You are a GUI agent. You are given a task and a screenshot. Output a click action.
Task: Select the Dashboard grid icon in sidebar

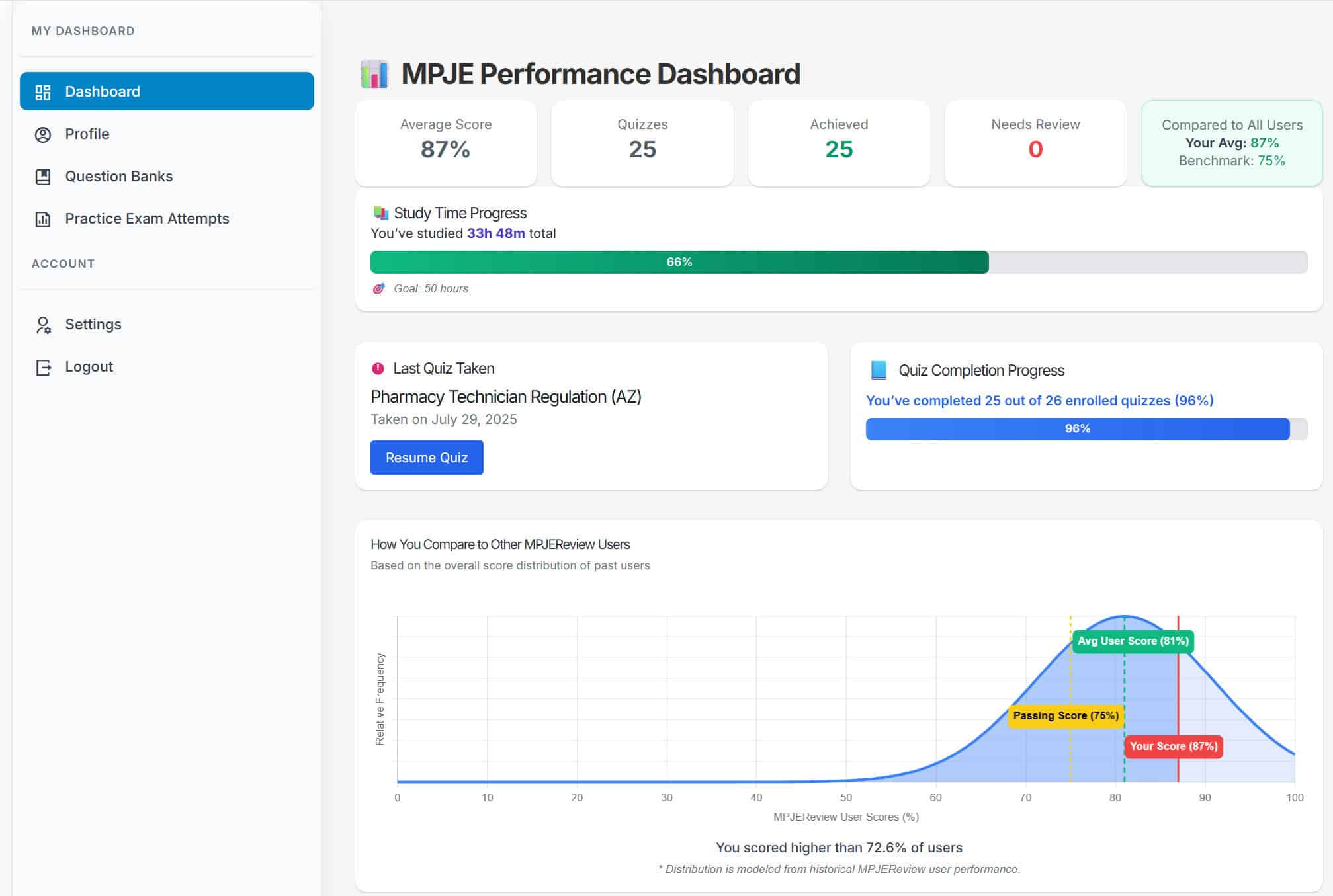[x=42, y=91]
